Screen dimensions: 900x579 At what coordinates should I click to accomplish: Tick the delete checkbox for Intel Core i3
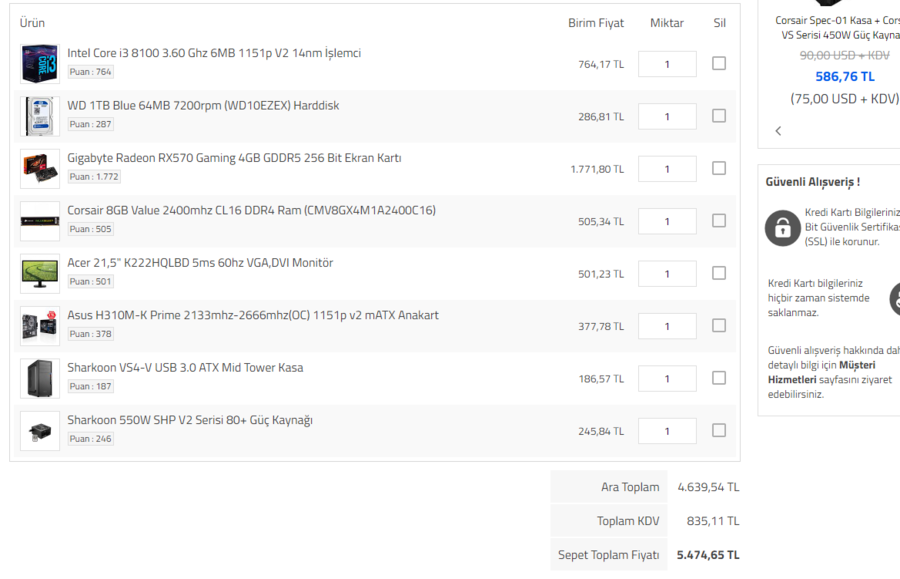[x=719, y=63]
